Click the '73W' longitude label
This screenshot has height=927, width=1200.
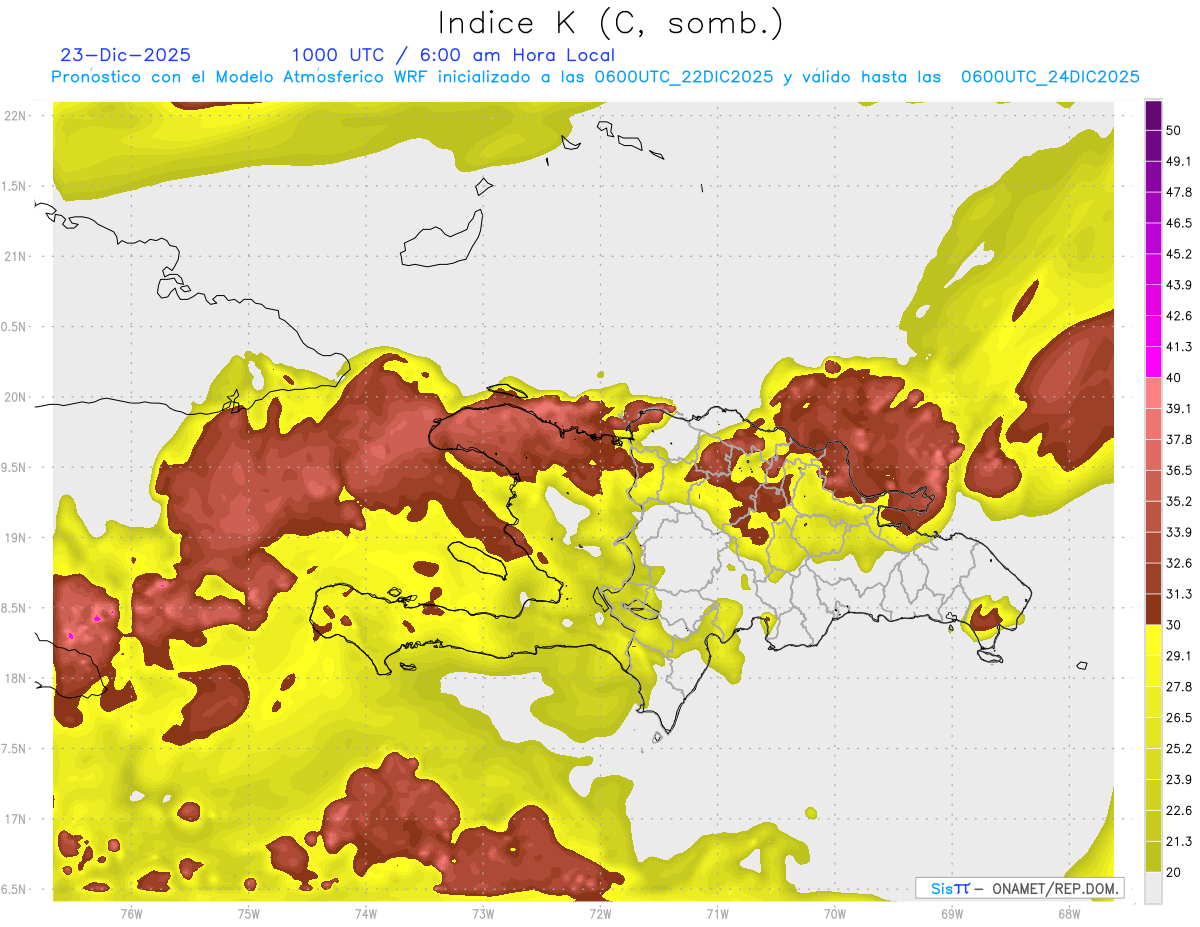[482, 914]
